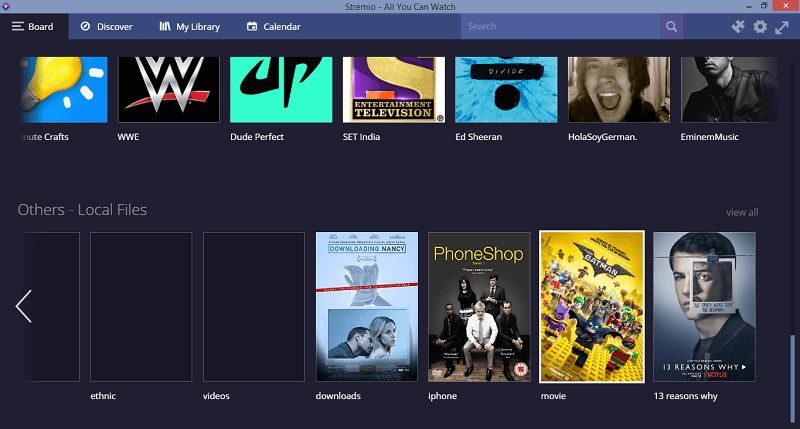
Task: Click the Search input field
Action: [x=560, y=26]
